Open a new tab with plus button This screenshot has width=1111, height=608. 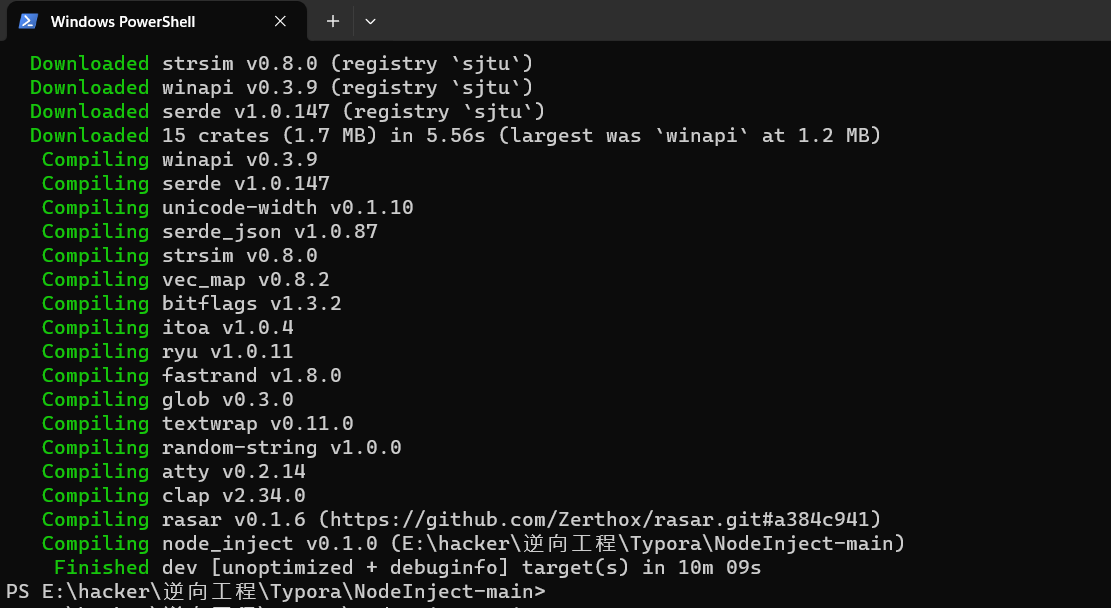(x=333, y=21)
